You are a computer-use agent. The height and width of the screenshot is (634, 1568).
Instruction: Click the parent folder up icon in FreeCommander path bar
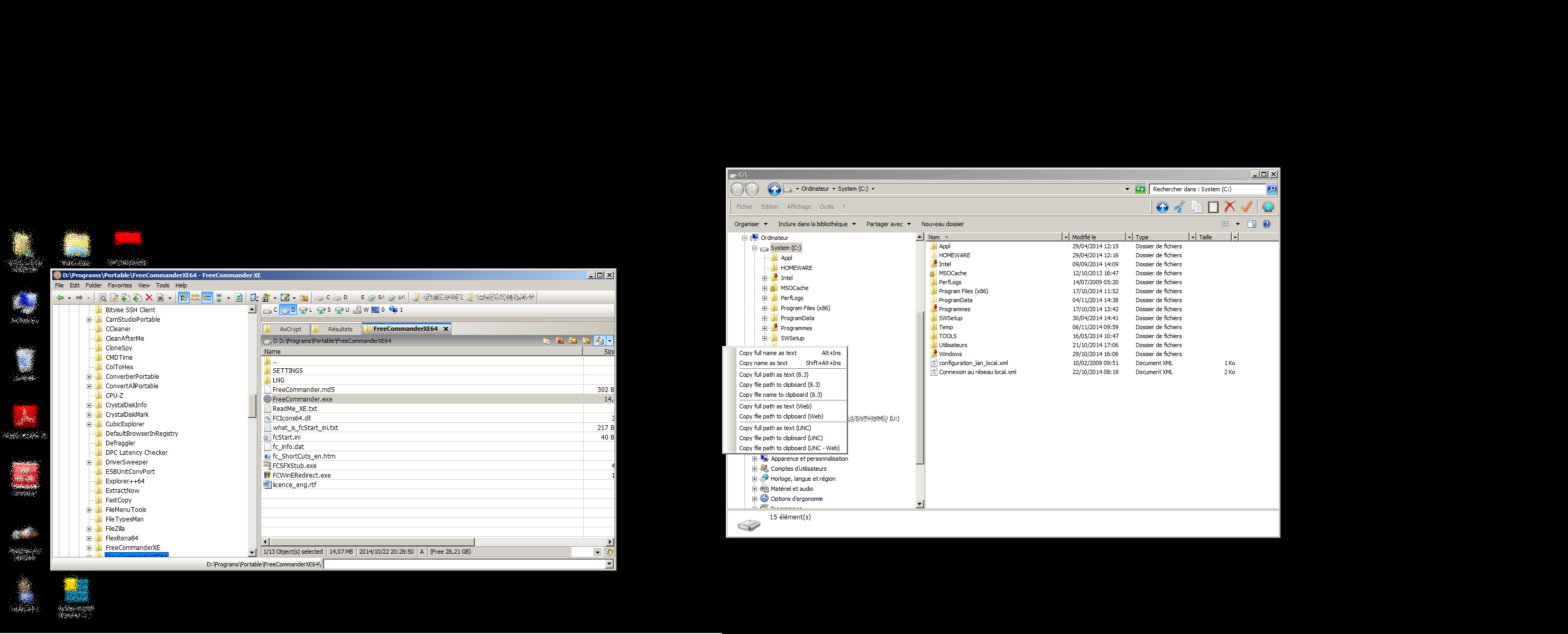(574, 341)
